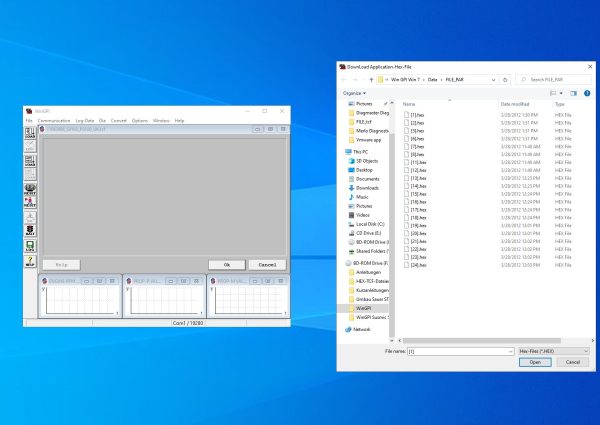Expand the address bar history chevron

493,80
